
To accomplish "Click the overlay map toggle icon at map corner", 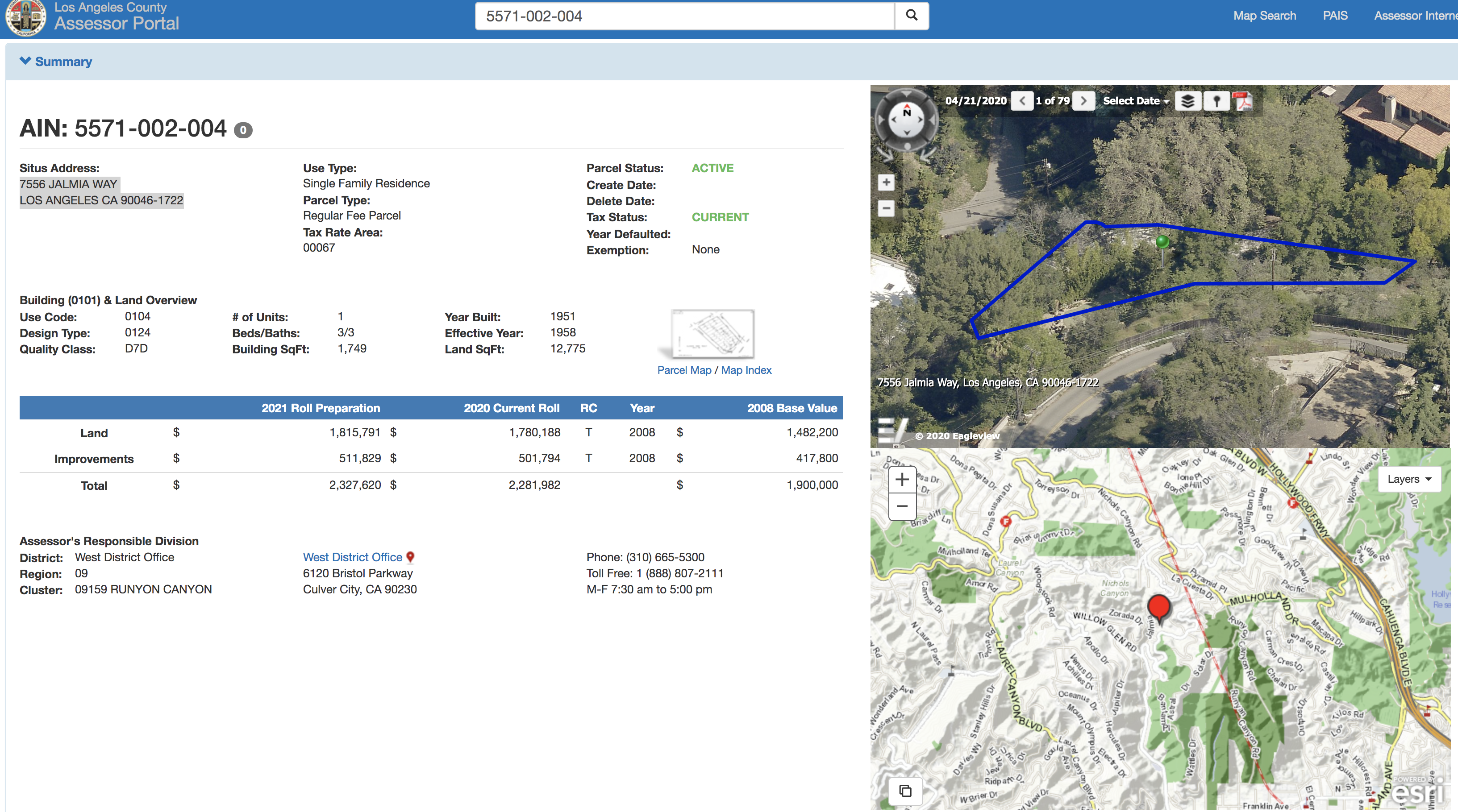I will [x=905, y=791].
